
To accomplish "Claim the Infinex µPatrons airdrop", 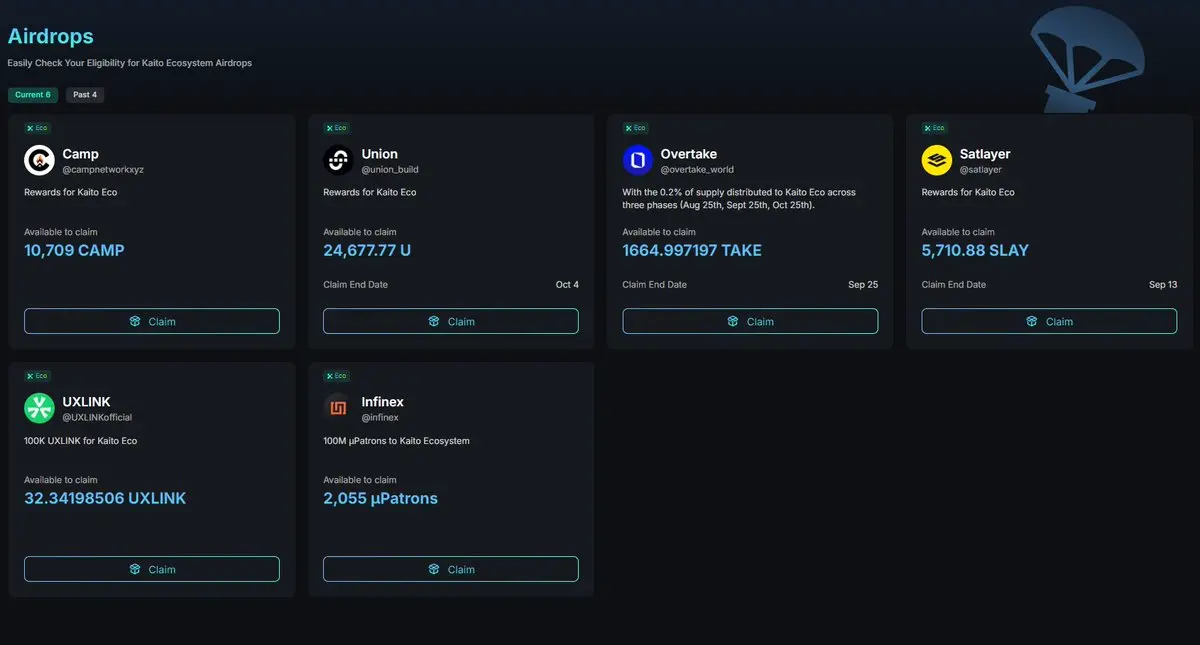I will [x=451, y=569].
